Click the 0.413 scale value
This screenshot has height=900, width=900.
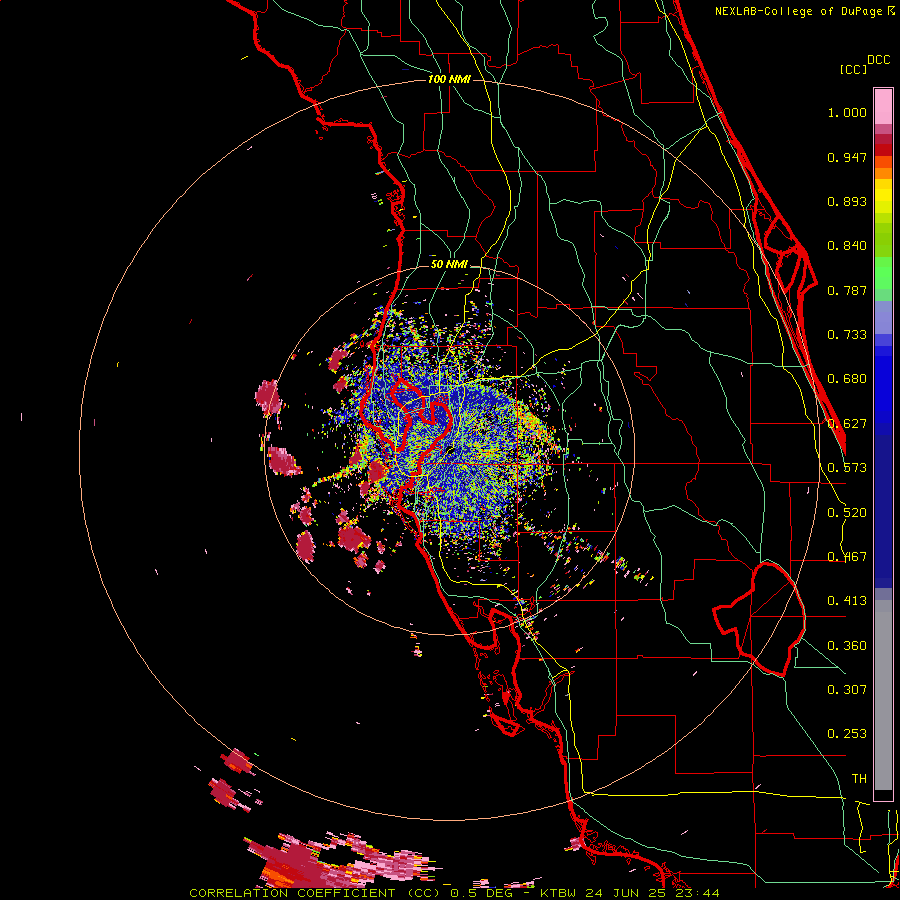coord(847,601)
